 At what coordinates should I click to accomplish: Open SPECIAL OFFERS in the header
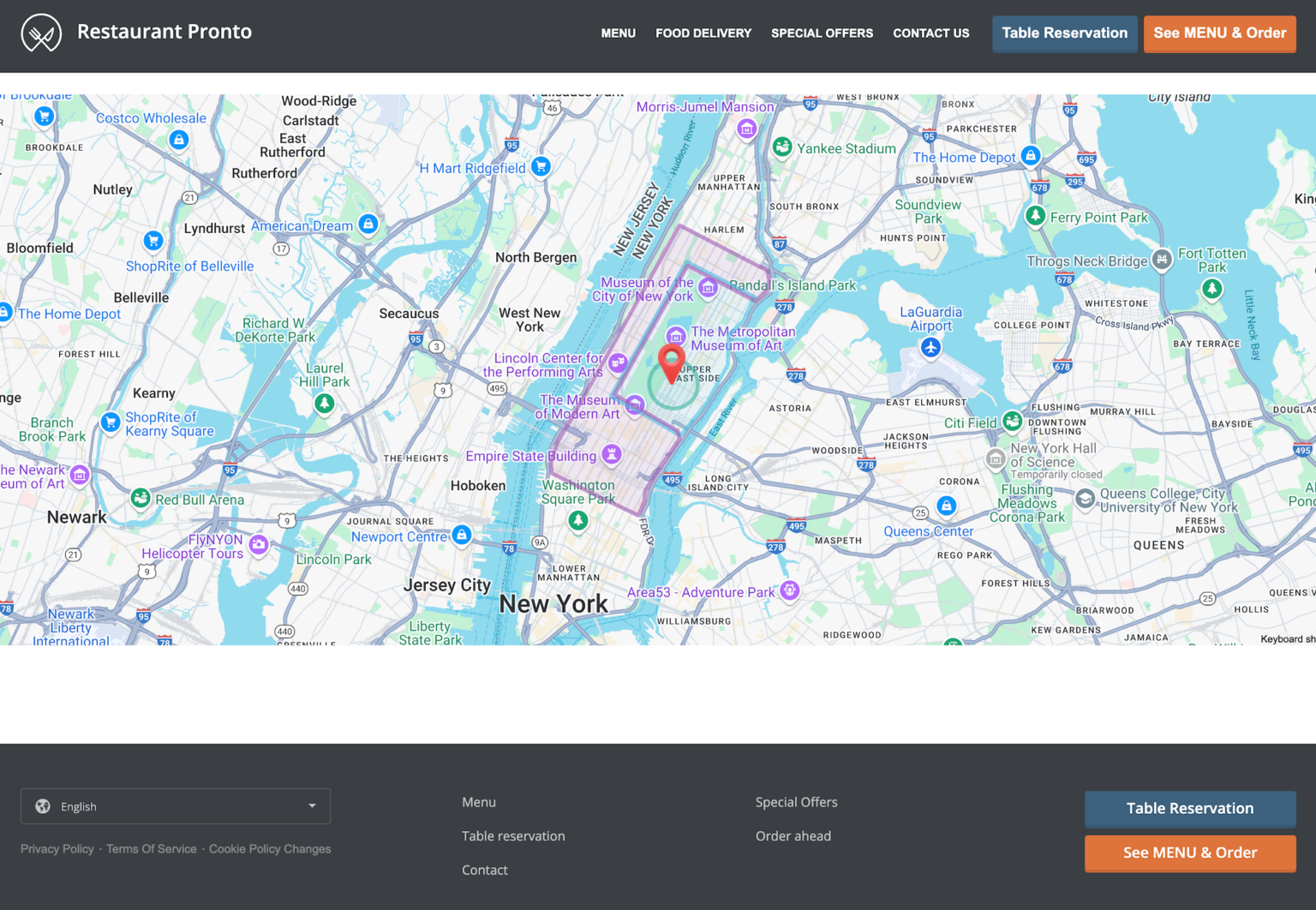(x=822, y=33)
